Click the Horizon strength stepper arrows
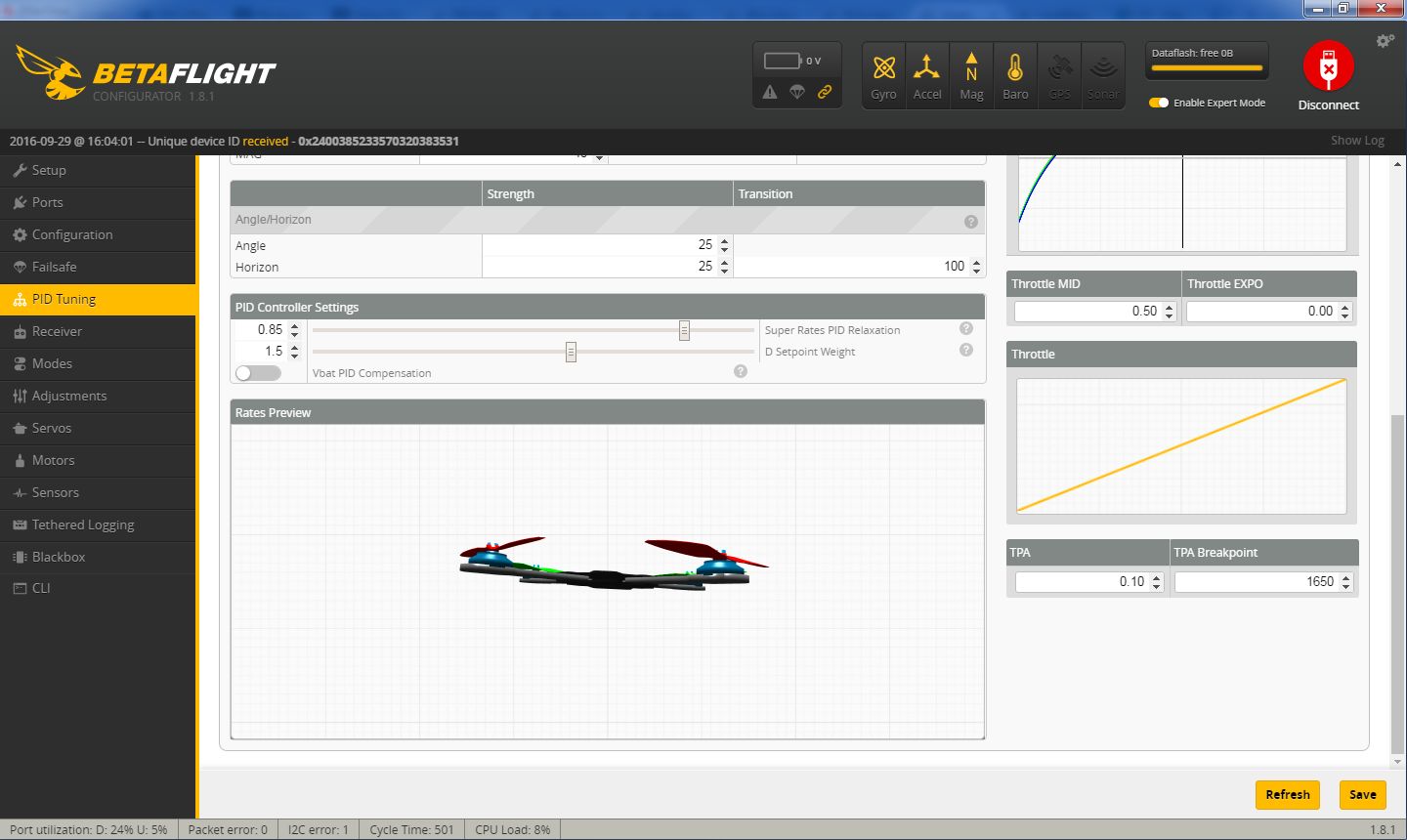 point(724,267)
